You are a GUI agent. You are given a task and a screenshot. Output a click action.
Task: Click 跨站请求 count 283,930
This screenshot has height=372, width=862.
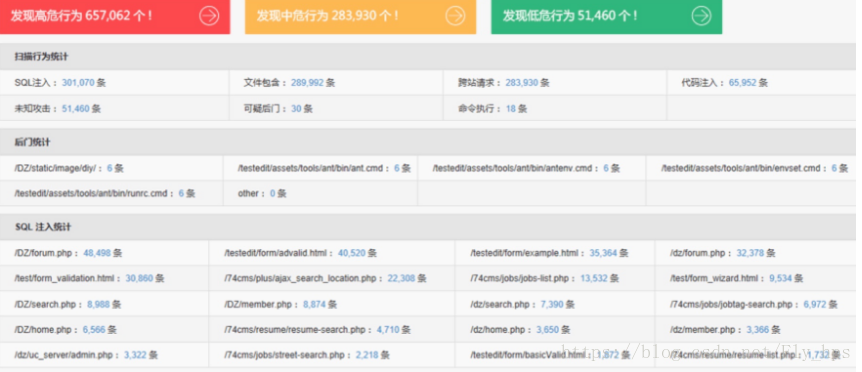point(521,83)
